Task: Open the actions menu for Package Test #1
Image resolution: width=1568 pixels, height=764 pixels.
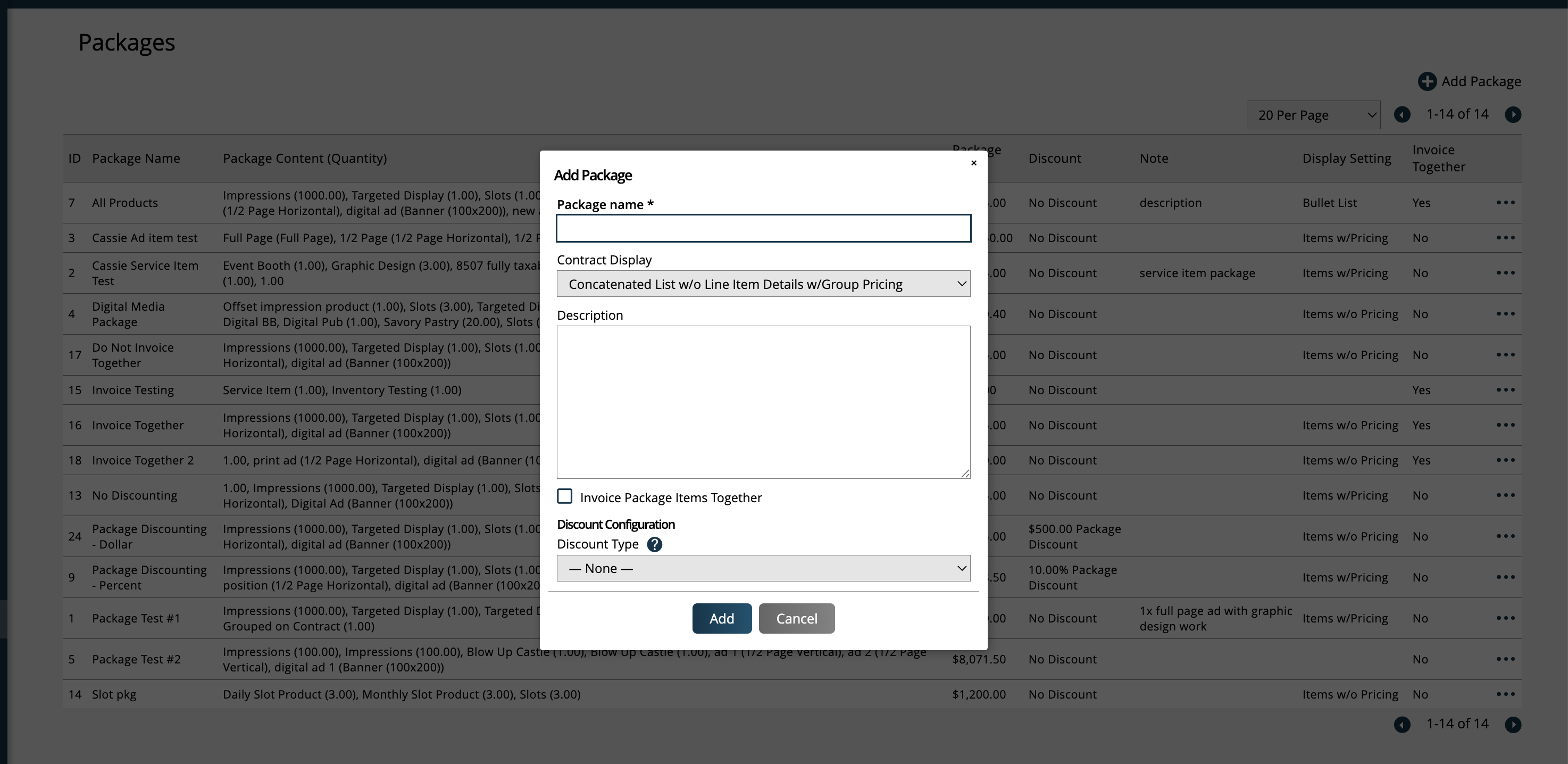Action: 1506,617
